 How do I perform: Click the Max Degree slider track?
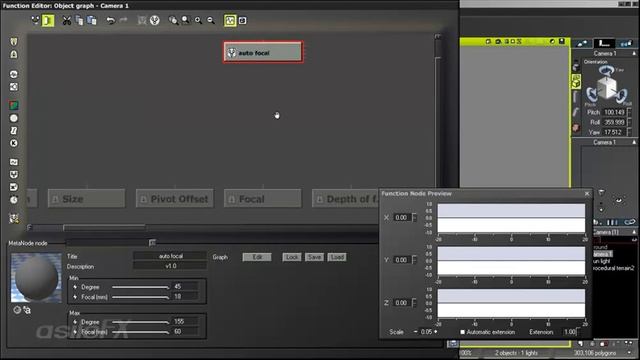coord(140,322)
